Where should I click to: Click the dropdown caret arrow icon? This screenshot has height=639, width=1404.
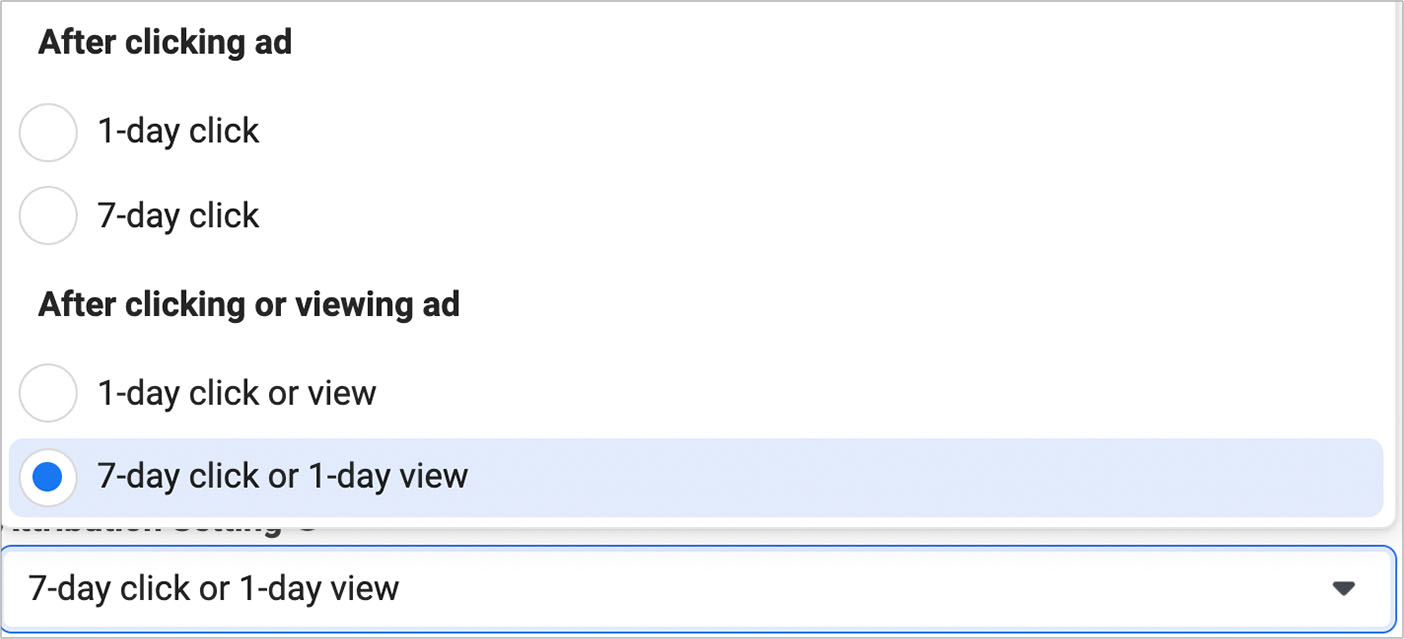[1344, 588]
